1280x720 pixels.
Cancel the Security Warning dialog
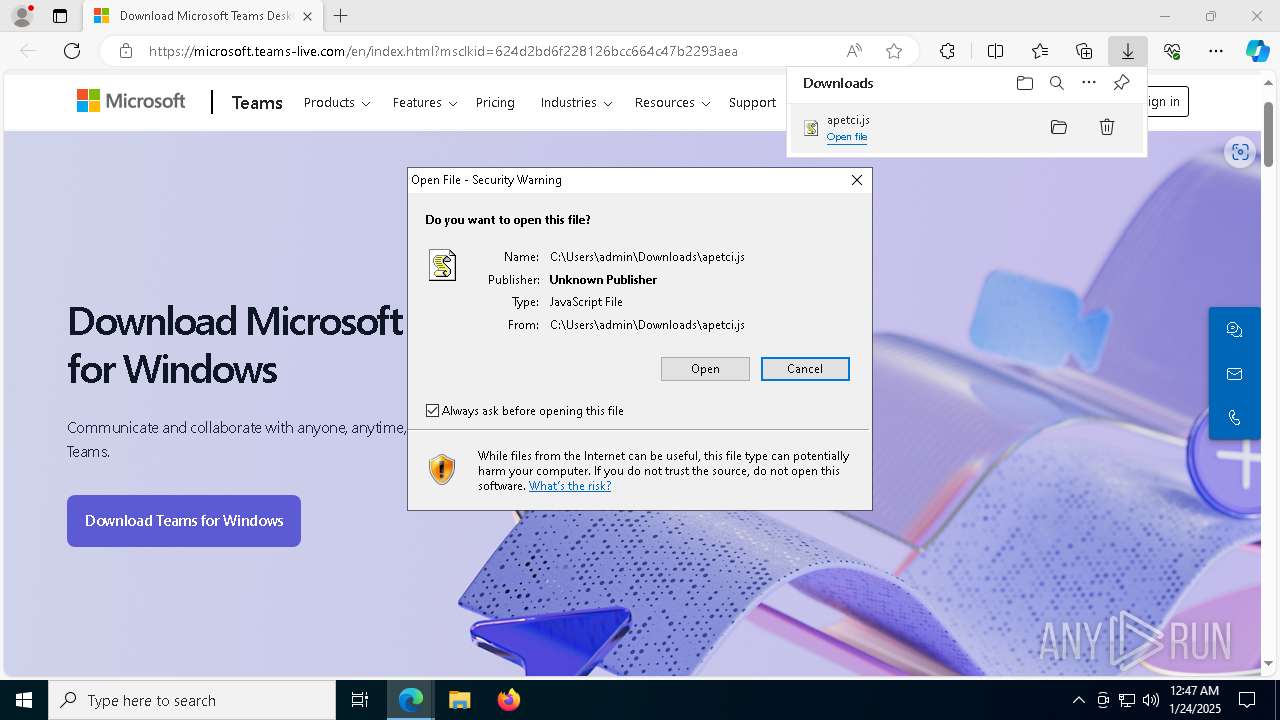coord(805,369)
